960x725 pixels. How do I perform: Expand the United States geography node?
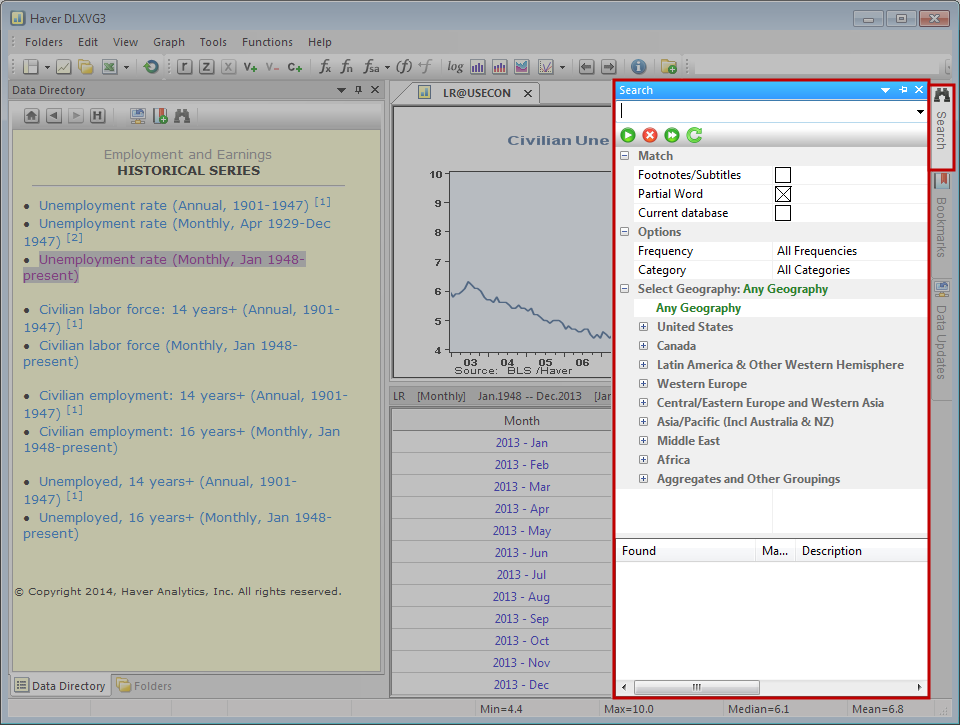(643, 326)
